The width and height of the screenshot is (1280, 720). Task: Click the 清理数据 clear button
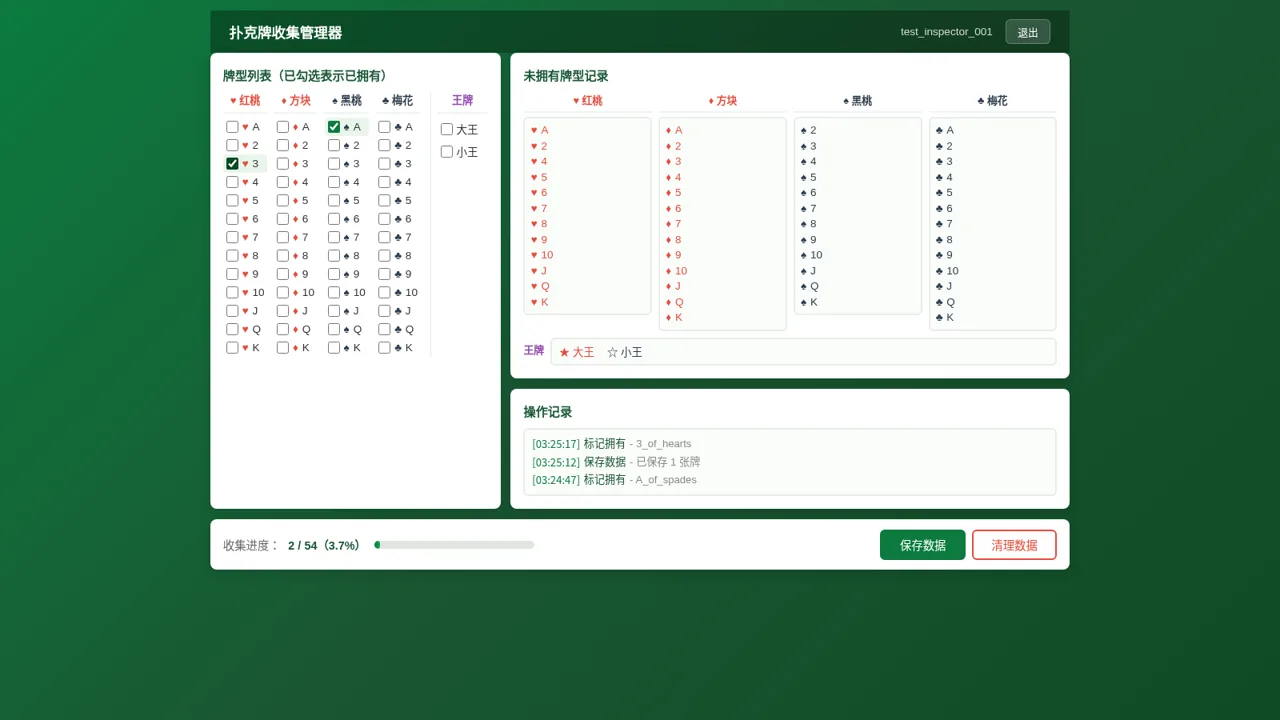[1014, 545]
